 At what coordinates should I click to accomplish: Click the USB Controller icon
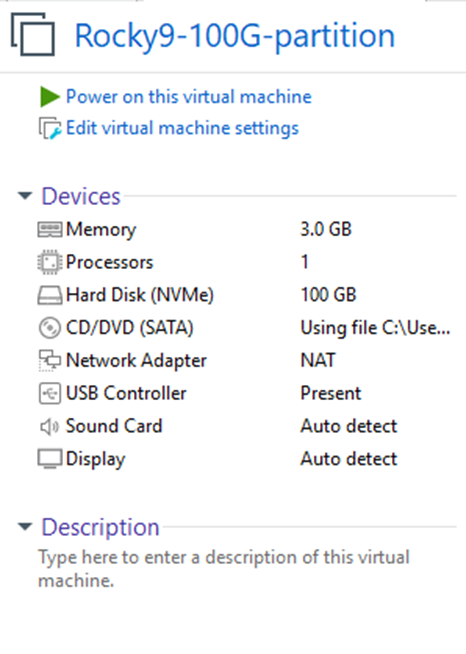50,393
